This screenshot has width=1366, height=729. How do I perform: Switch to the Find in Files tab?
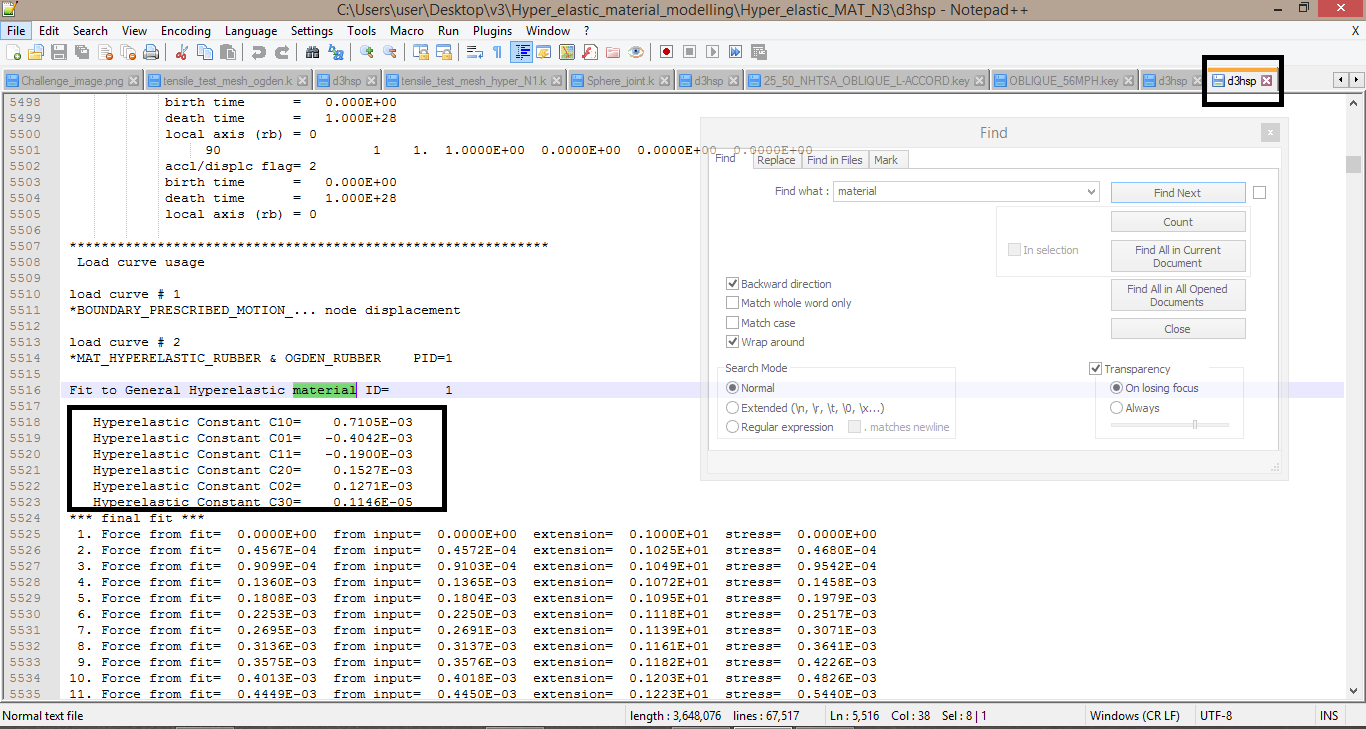pos(834,160)
